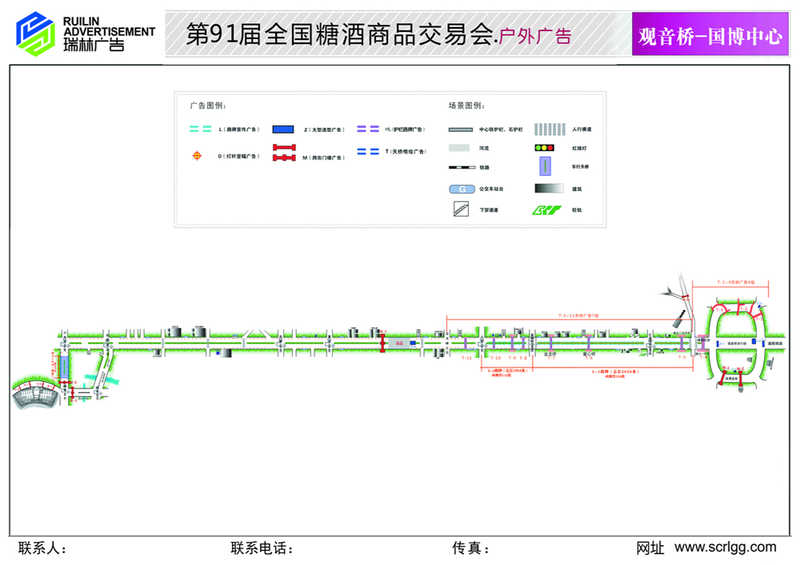Click the underpass tunnel legend icon
This screenshot has height=565, width=800.
460,209
